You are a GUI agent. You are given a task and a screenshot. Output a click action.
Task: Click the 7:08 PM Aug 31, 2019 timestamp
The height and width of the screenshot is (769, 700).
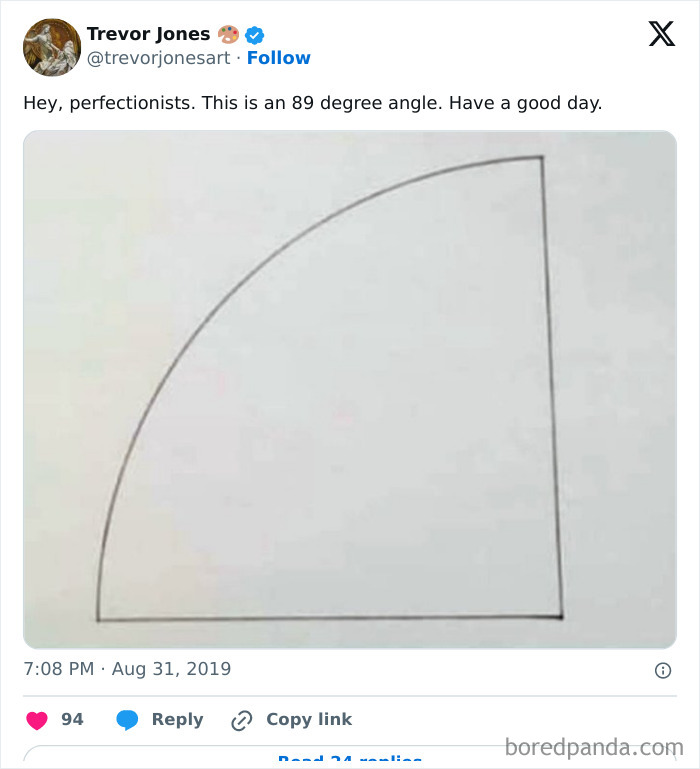click(127, 669)
